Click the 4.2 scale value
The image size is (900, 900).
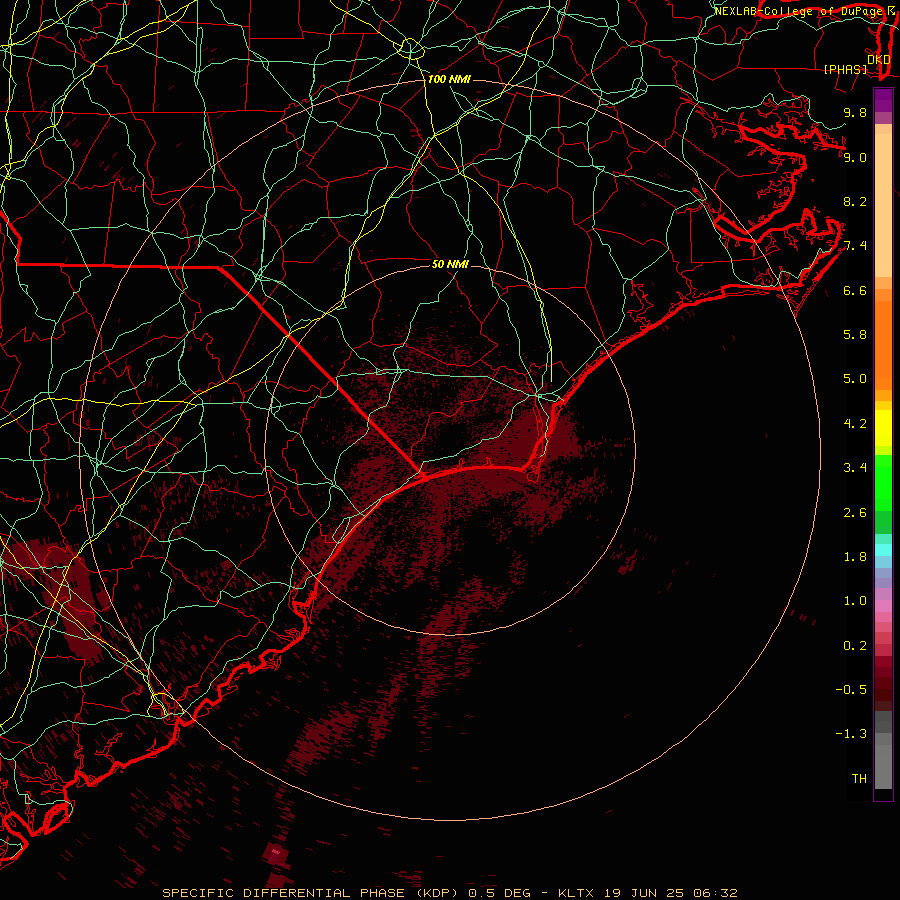point(855,424)
